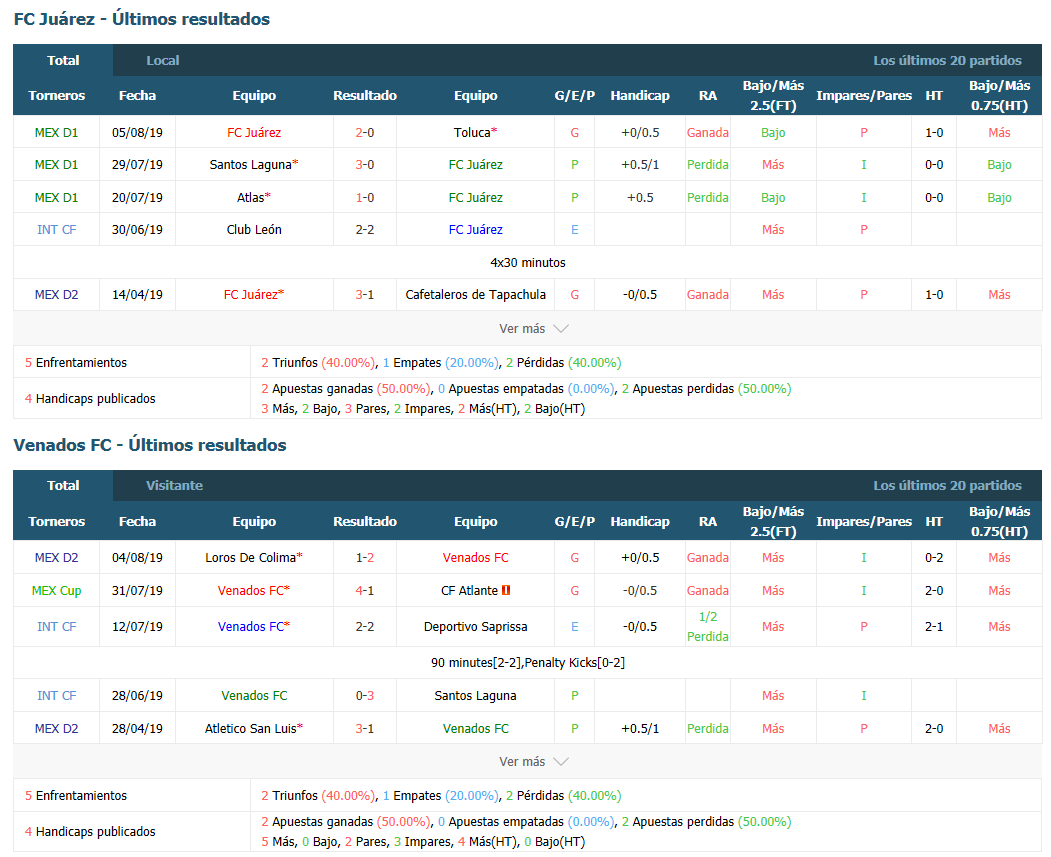
Task: Click Toluca team name
Action: (x=472, y=133)
